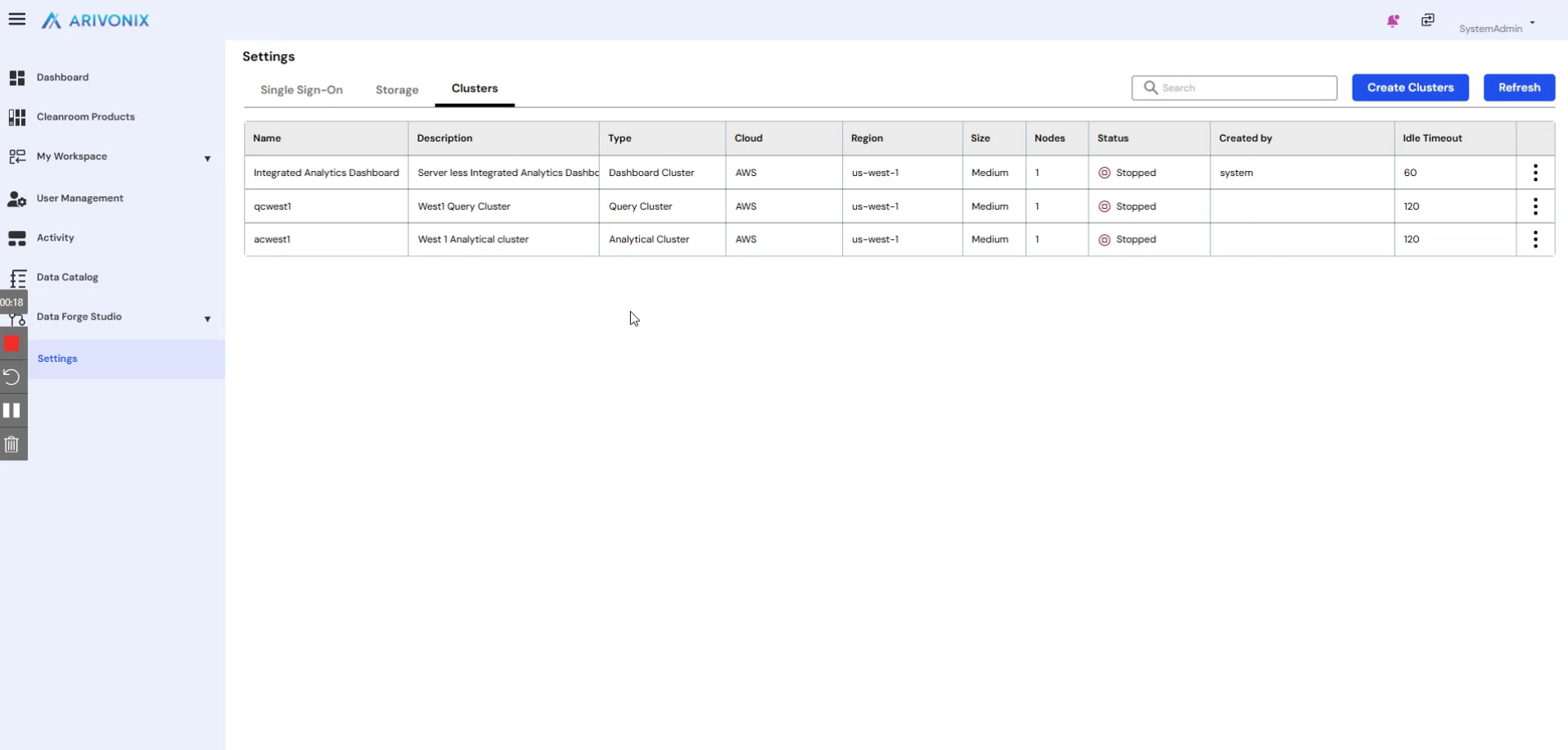Open row actions for qcwest1 cluster
The height and width of the screenshot is (750, 1568).
1534,206
